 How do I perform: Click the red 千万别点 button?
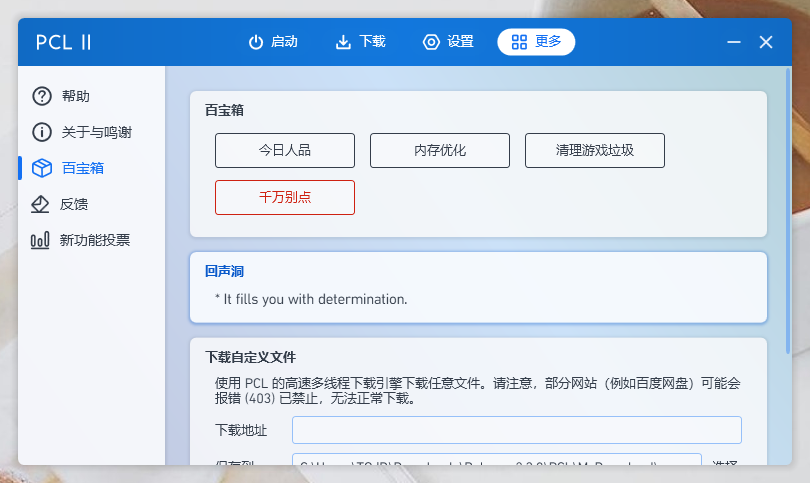[285, 197]
